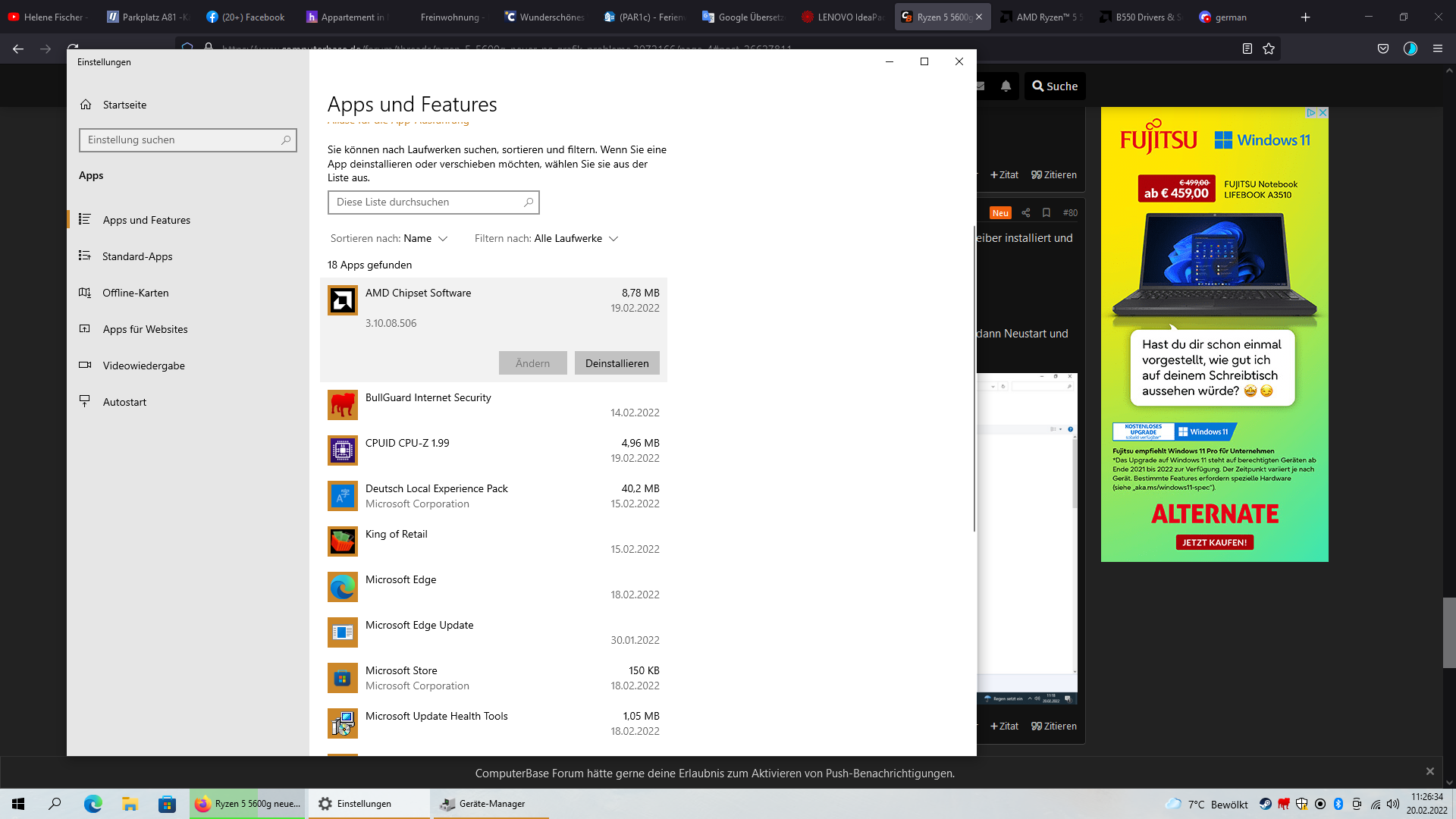
Task: Open File Explorer from the taskbar
Action: pos(130,804)
